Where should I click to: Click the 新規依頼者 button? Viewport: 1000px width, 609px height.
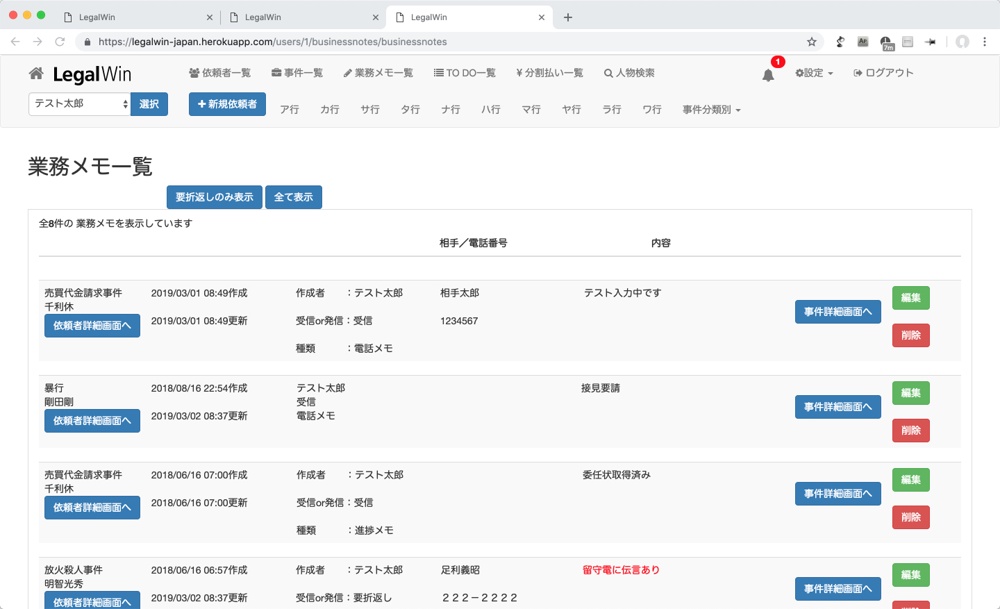tap(227, 104)
